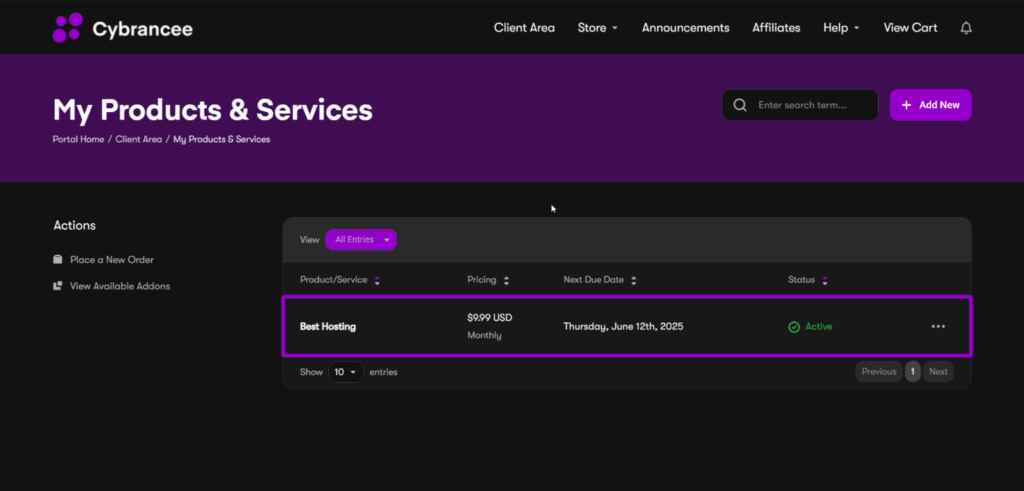The width and height of the screenshot is (1024, 491).
Task: Go to Client Area in navigation
Action: 524,27
